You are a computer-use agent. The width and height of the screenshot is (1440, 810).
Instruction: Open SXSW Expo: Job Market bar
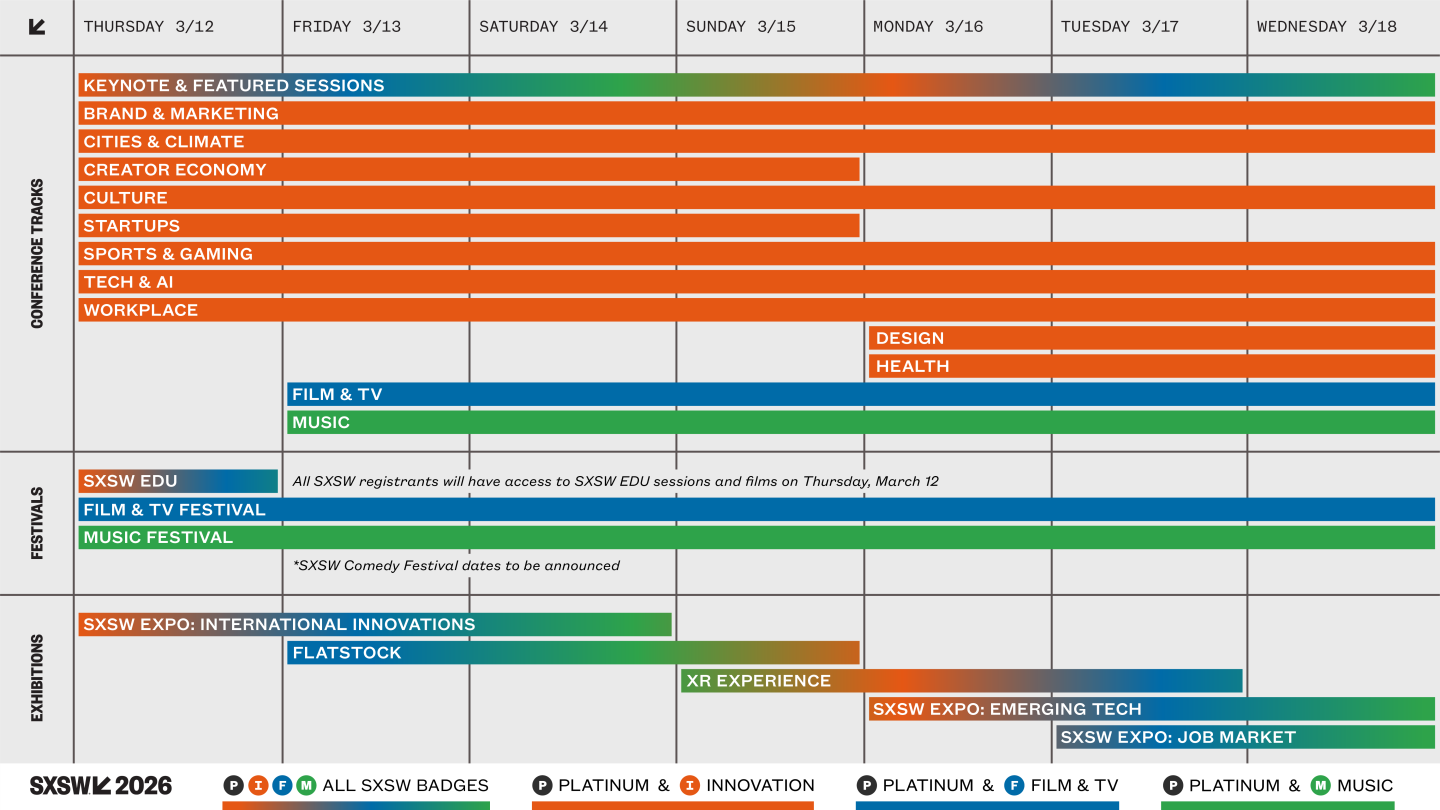[1245, 737]
